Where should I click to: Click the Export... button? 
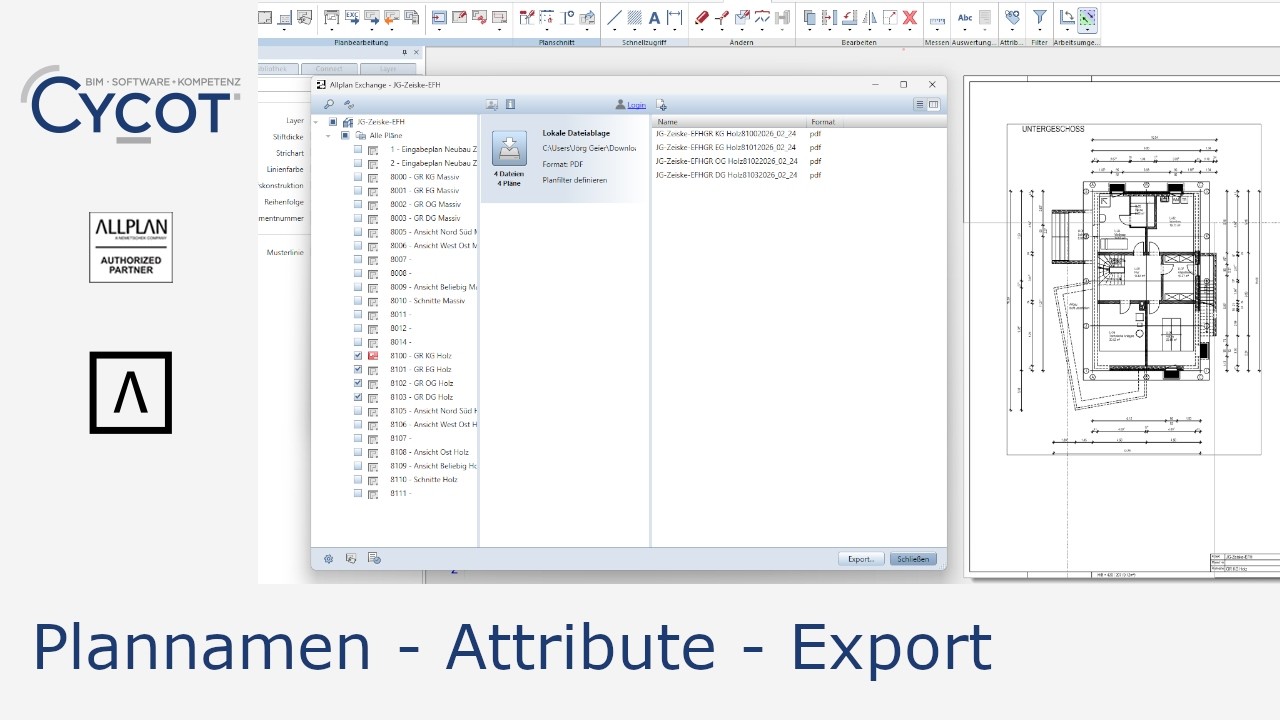coord(861,559)
